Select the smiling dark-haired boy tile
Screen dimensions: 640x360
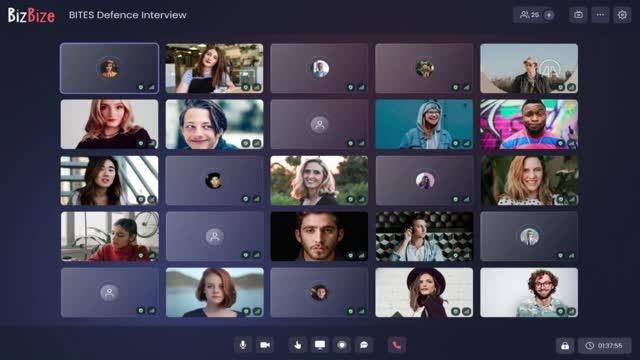coord(214,124)
